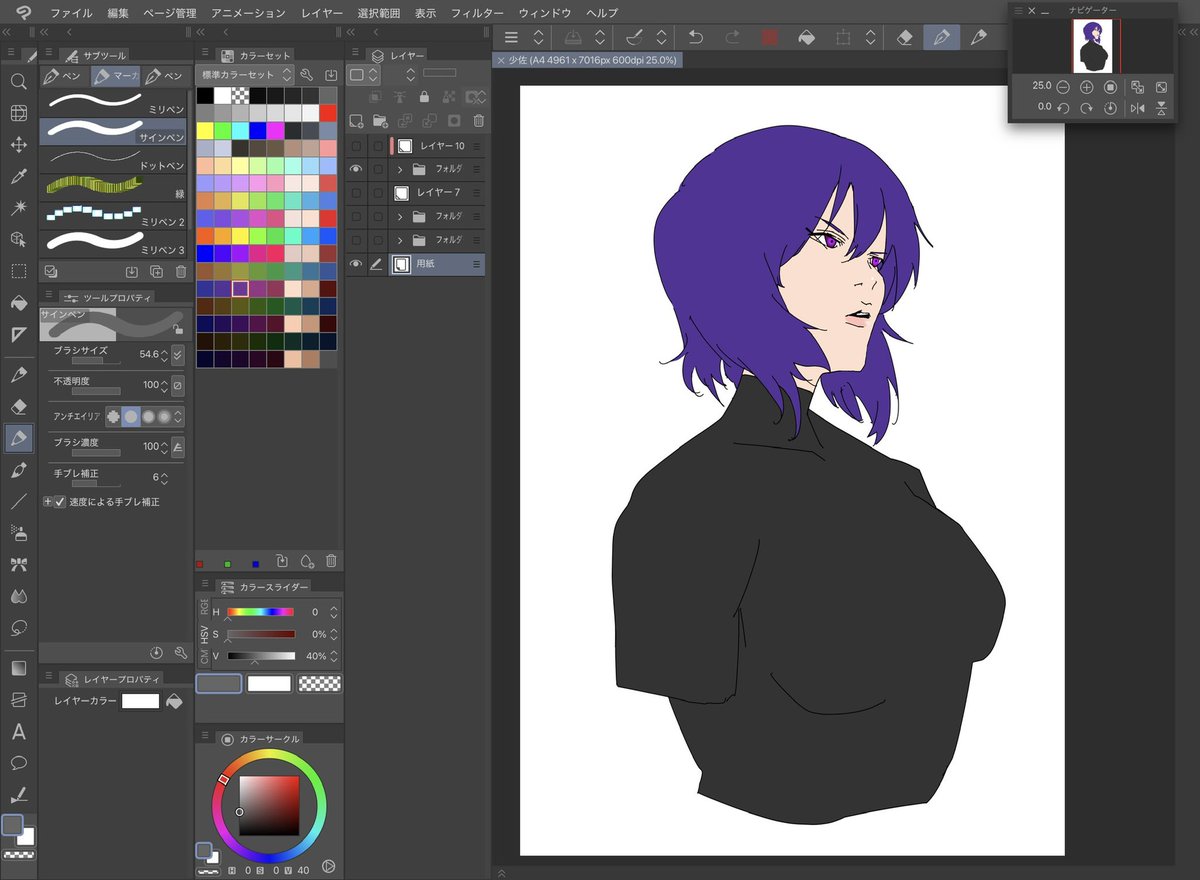This screenshot has height=880, width=1200.
Task: Select the Decoration ribbon tool
Action: 18,565
